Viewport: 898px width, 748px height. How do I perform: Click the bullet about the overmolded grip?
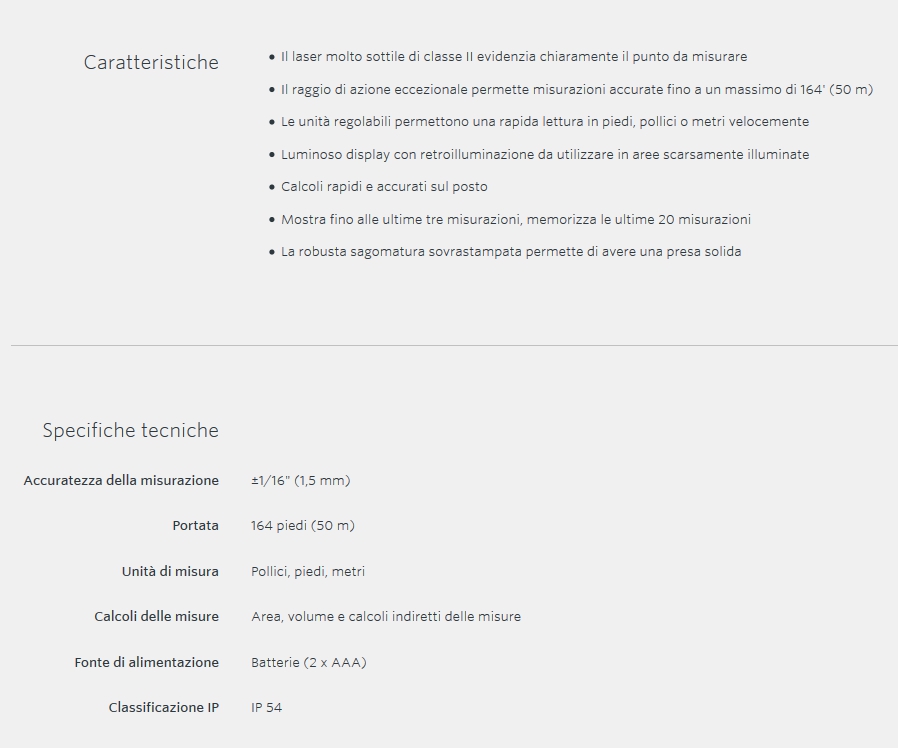tap(510, 252)
